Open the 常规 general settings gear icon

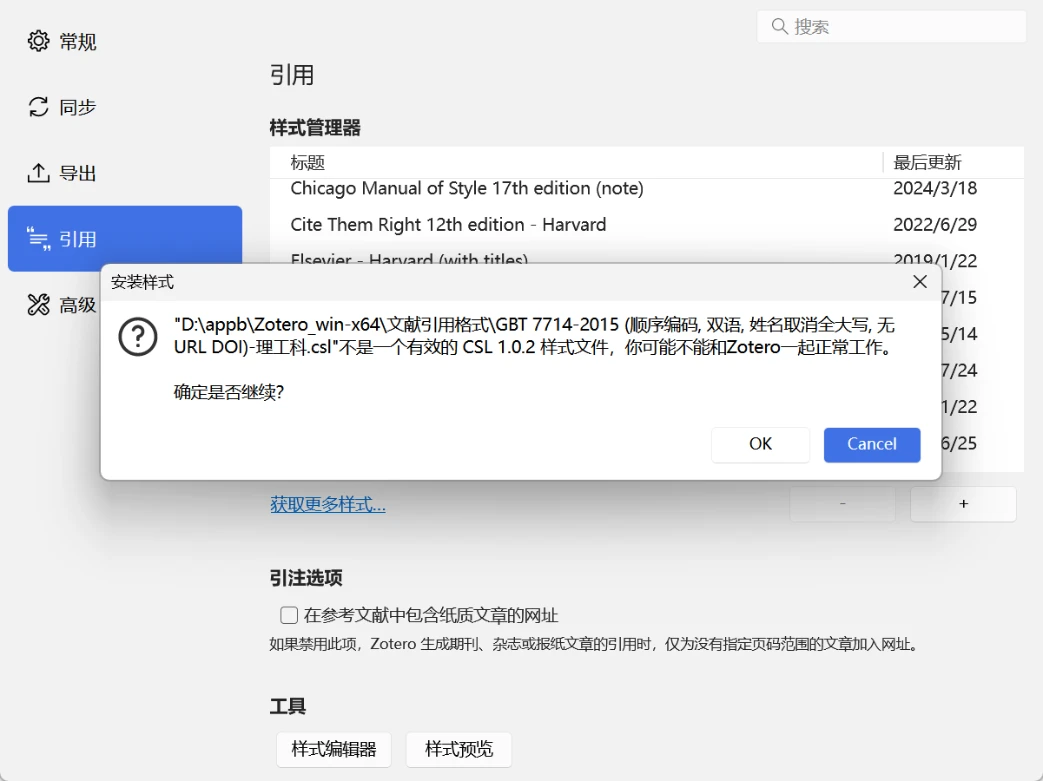tap(38, 41)
